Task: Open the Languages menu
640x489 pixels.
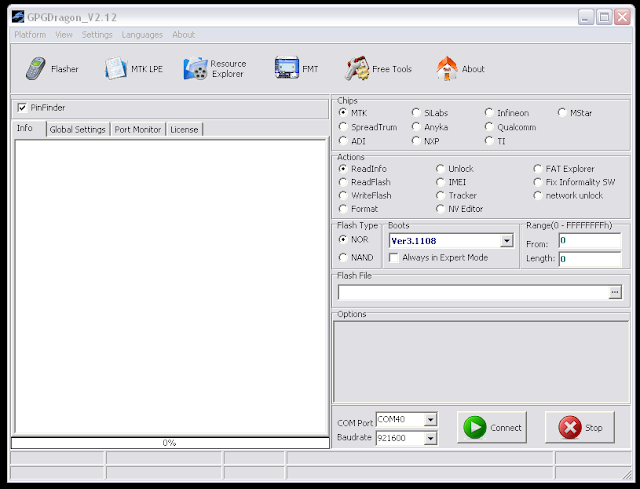Action: point(142,35)
